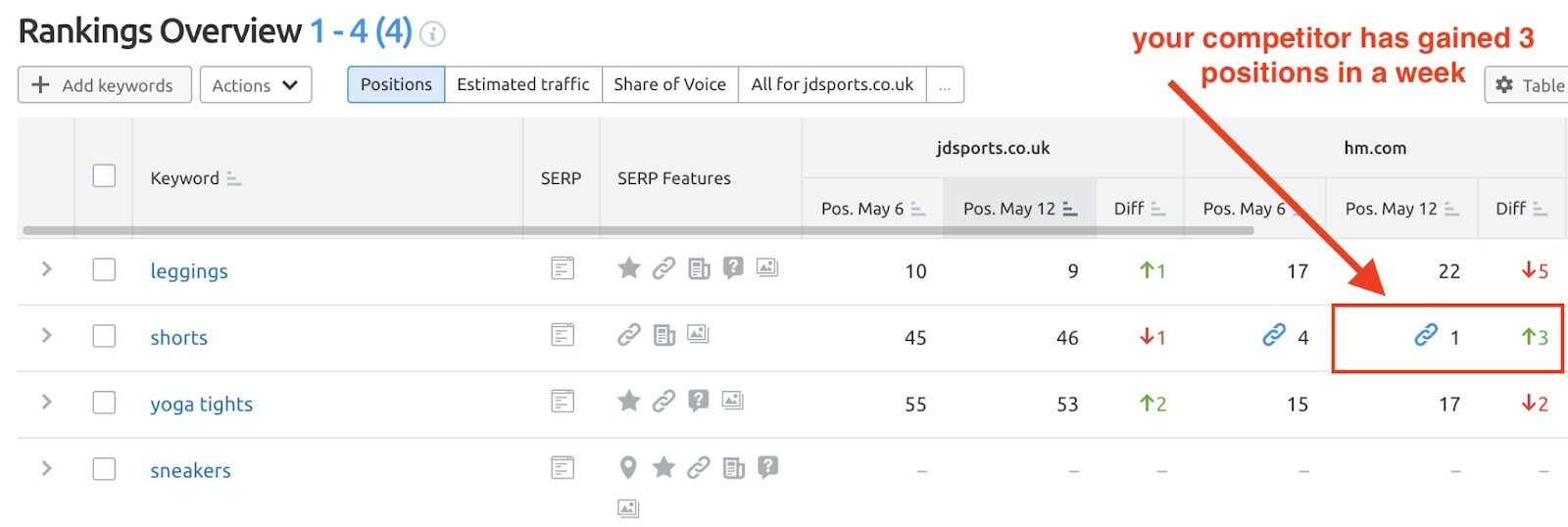
Task: Click people also ask icon in sneakers row
Action: point(767,467)
